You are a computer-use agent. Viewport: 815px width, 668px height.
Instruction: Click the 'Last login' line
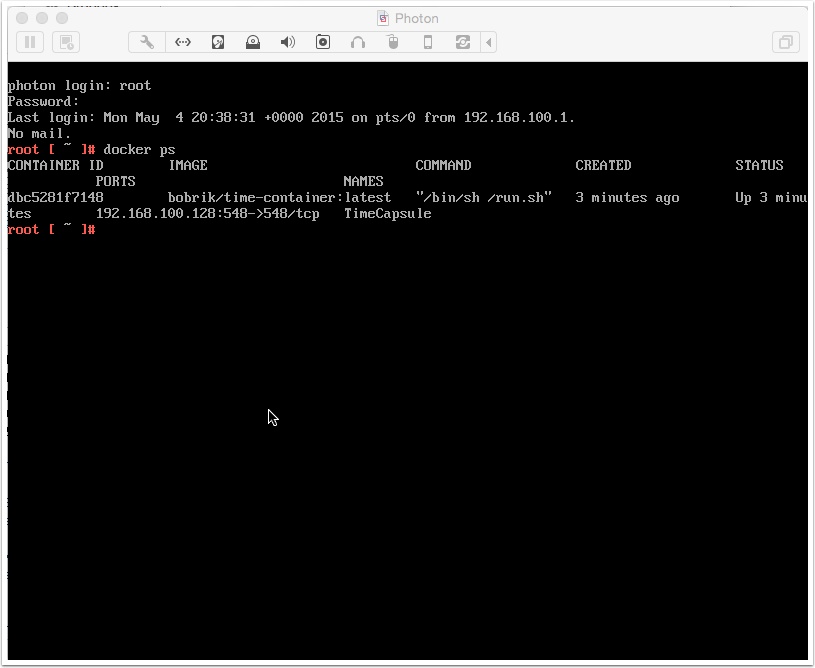291,117
